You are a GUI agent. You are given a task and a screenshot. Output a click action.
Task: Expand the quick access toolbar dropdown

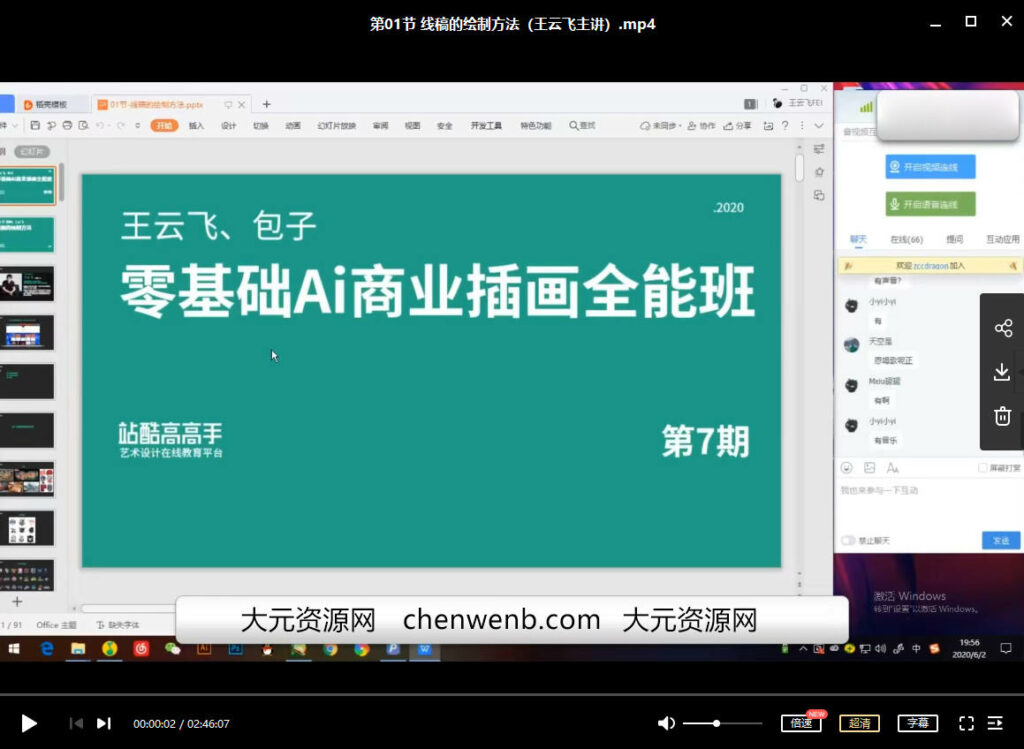(138, 125)
